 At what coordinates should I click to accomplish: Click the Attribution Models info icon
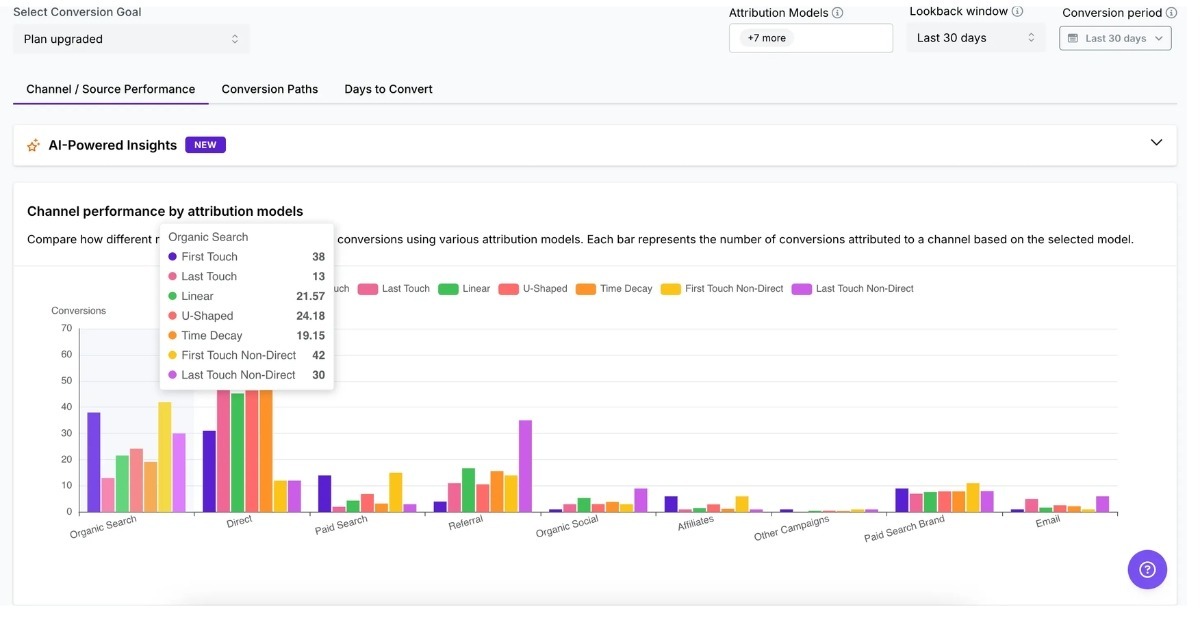pos(838,13)
